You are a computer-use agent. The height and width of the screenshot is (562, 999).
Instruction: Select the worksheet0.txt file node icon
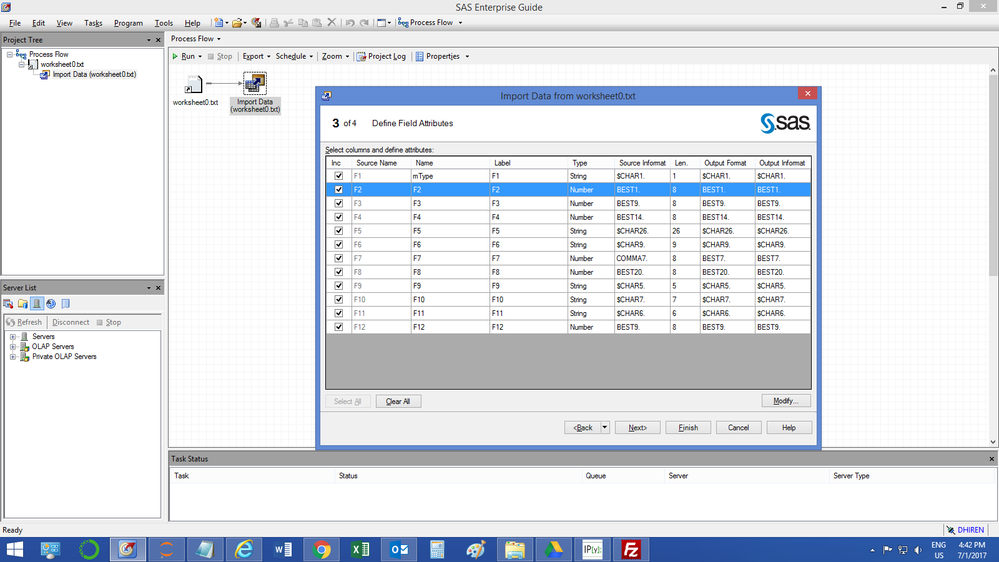[x=194, y=85]
